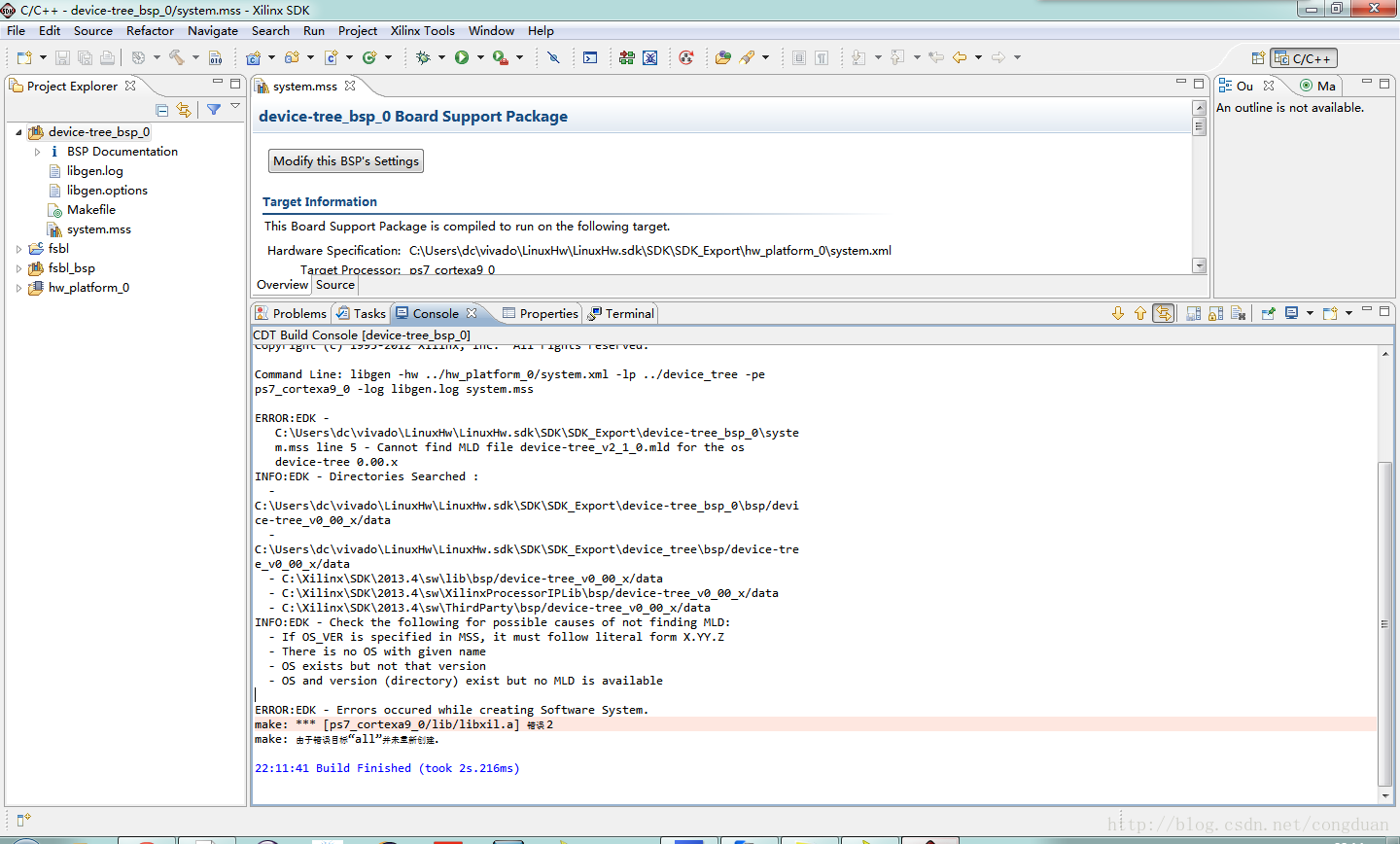
Task: Click the console vertical scrollbar
Action: tap(1385, 622)
